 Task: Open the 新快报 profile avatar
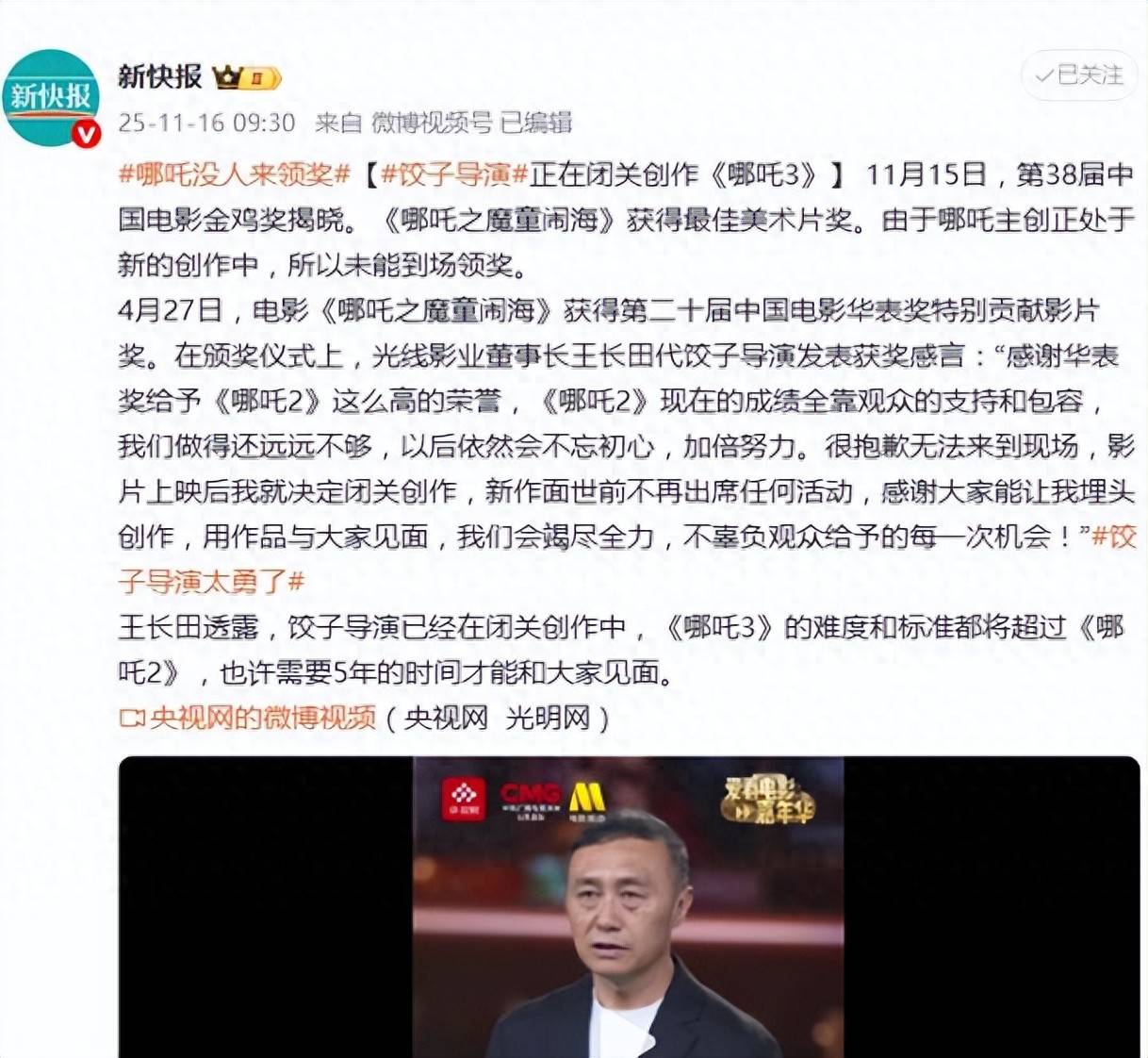click(x=52, y=98)
